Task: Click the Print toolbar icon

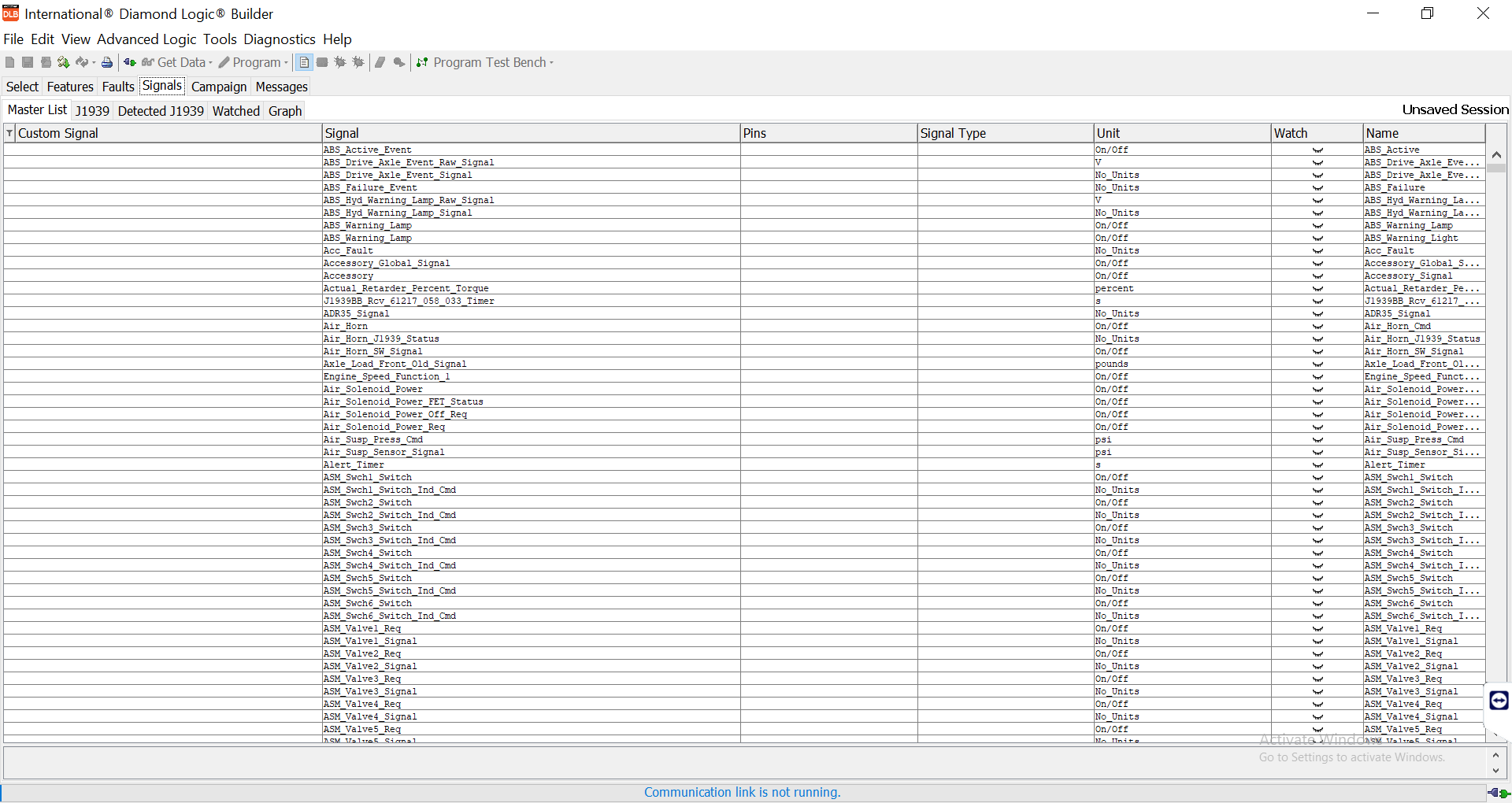Action: (107, 62)
